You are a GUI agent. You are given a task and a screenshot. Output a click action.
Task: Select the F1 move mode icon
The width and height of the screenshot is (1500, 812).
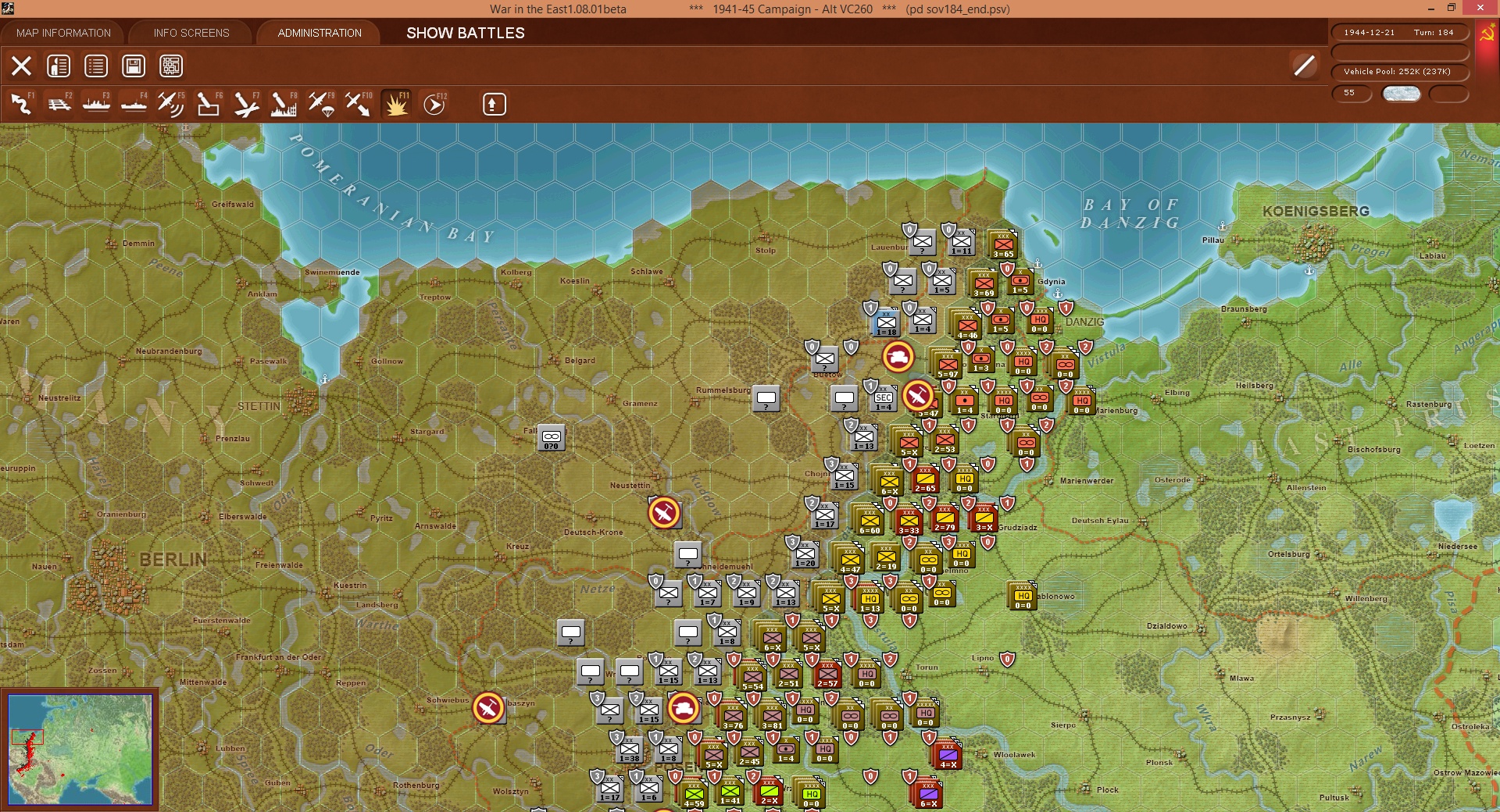point(21,104)
